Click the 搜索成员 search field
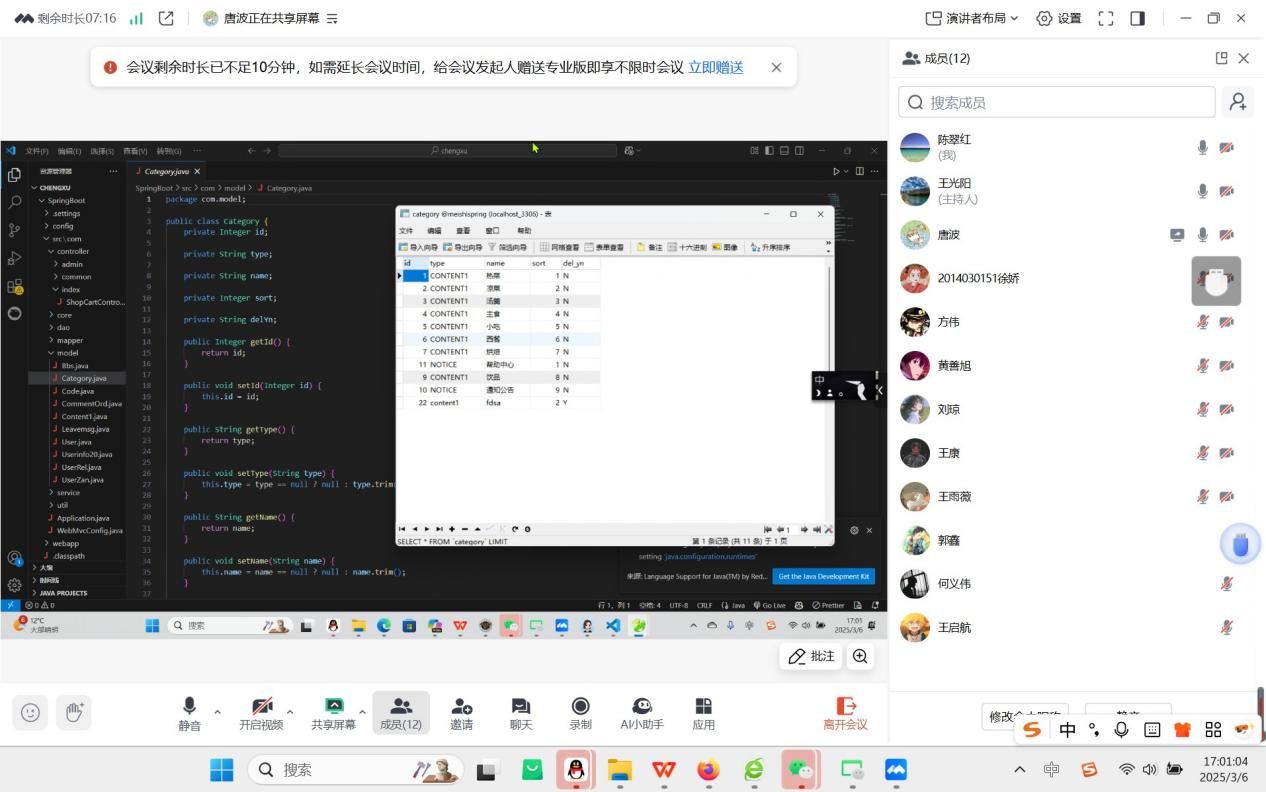The height and width of the screenshot is (792, 1266). click(1056, 102)
